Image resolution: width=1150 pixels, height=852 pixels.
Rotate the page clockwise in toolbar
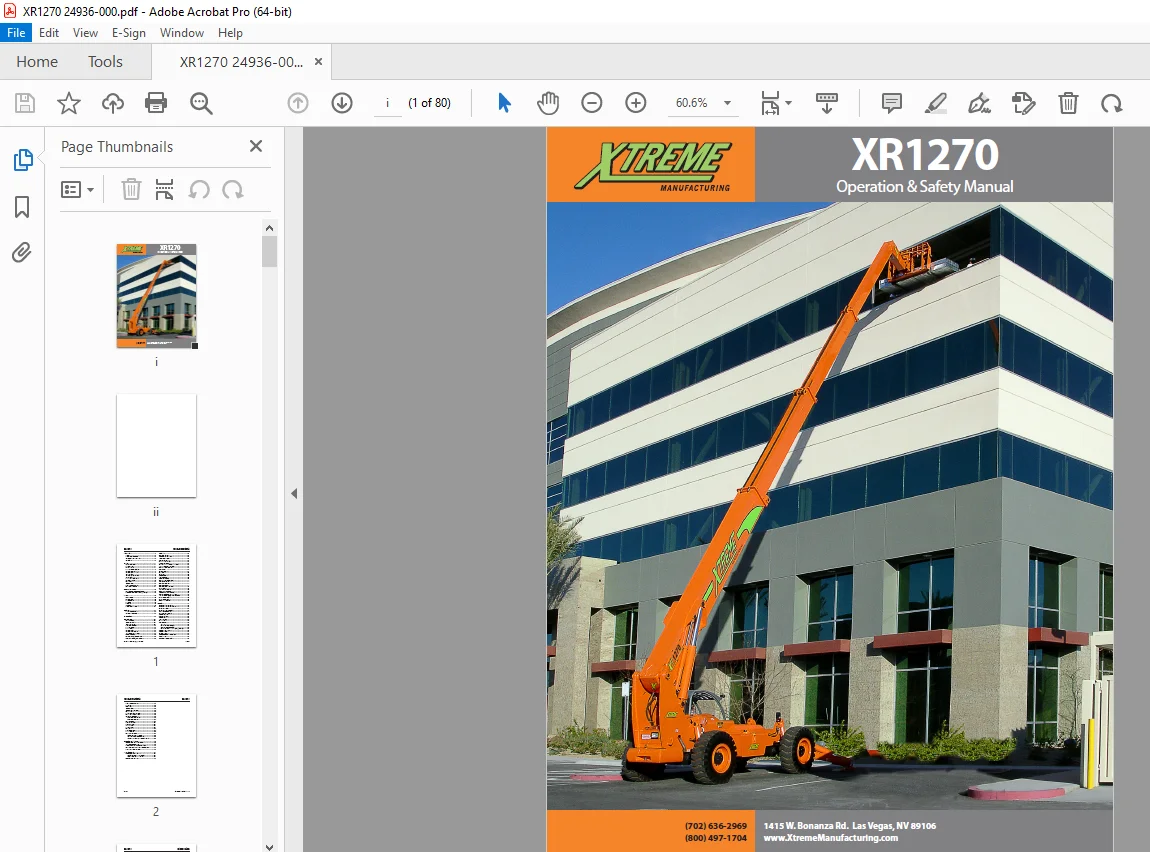click(x=1112, y=103)
